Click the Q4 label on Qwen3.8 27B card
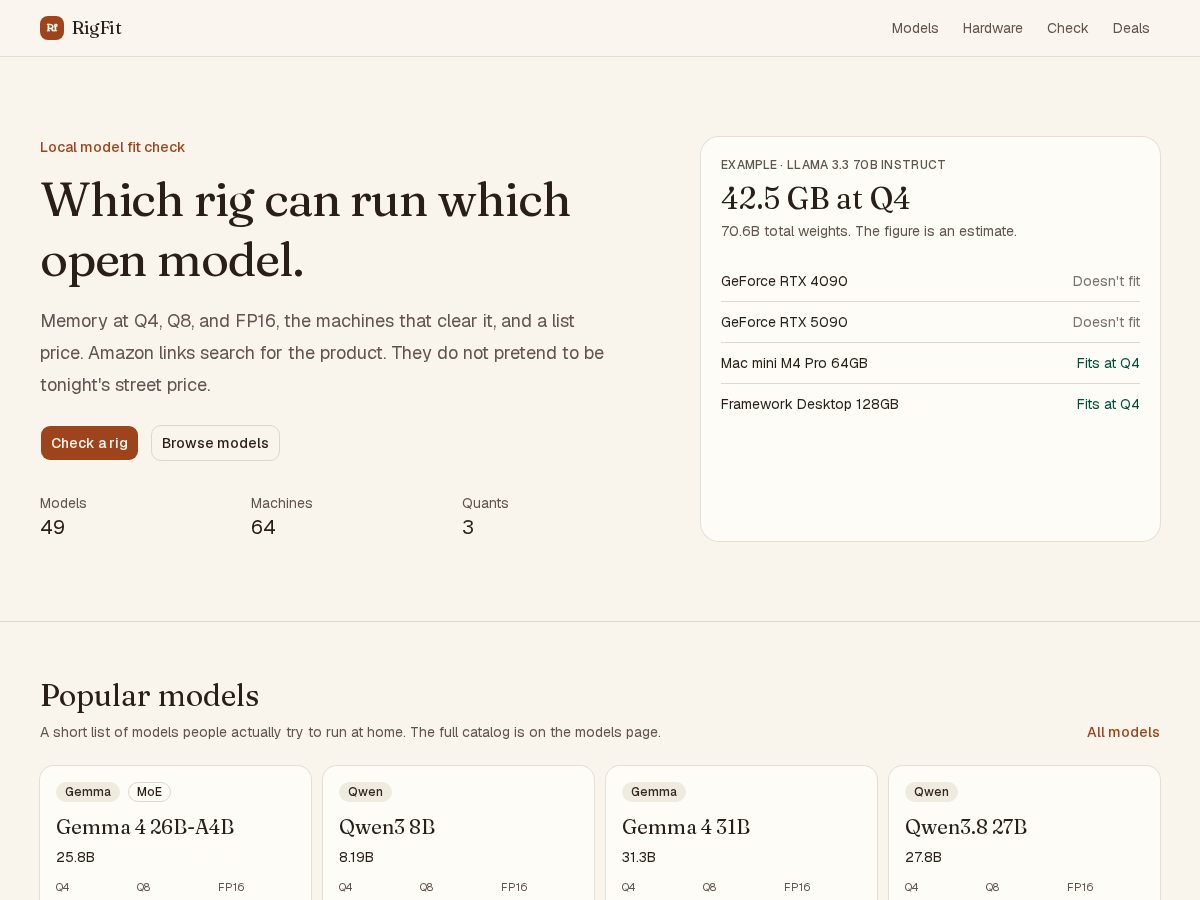Image resolution: width=1200 pixels, height=900 pixels. 912,887
